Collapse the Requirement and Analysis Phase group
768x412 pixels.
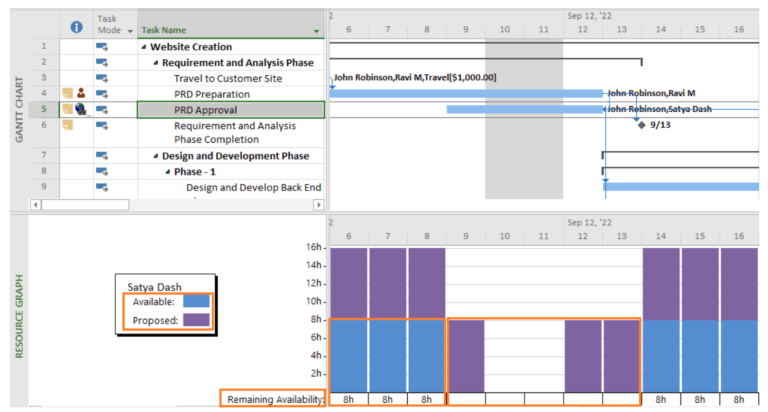pos(156,63)
